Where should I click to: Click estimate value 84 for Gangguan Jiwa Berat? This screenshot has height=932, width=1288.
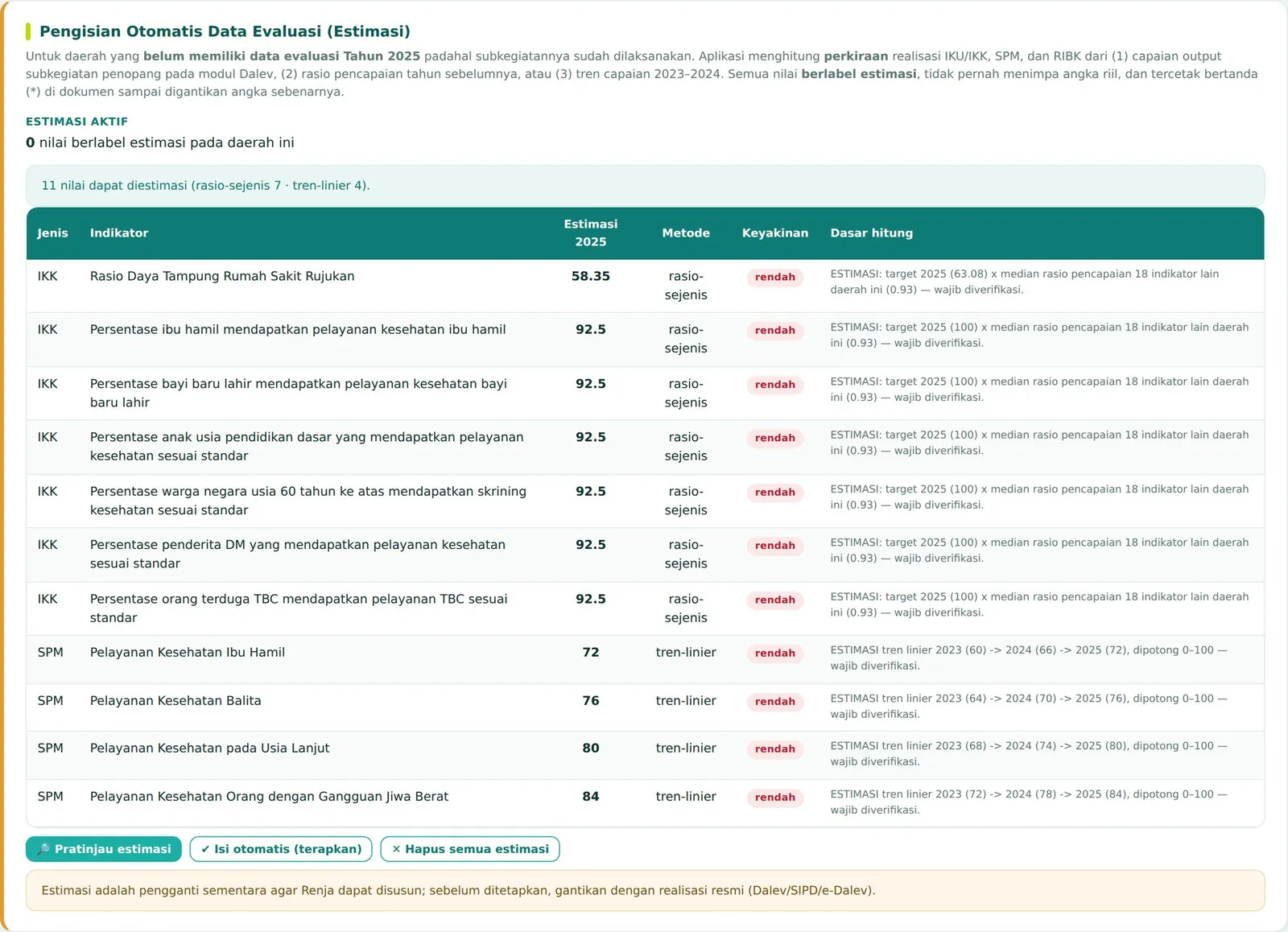pyautogui.click(x=591, y=796)
